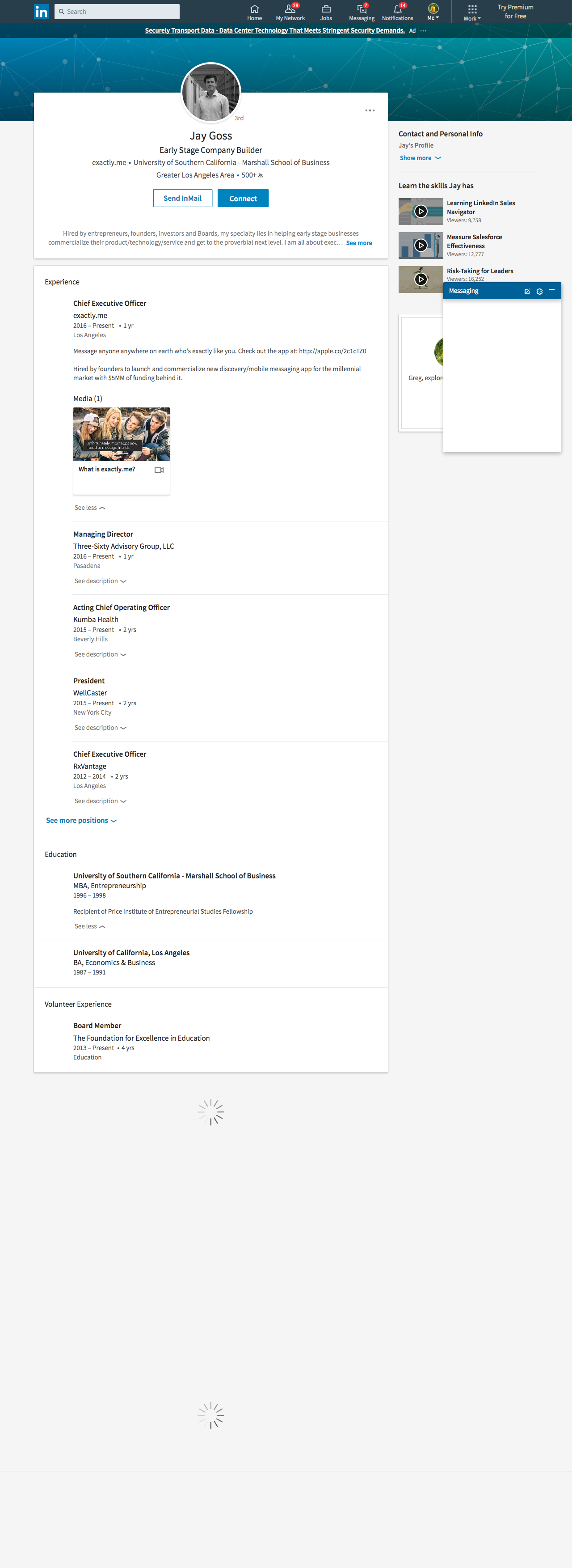Screen dimensions: 572x1568
Task: Open the Messaging nav item
Action: click(x=362, y=12)
